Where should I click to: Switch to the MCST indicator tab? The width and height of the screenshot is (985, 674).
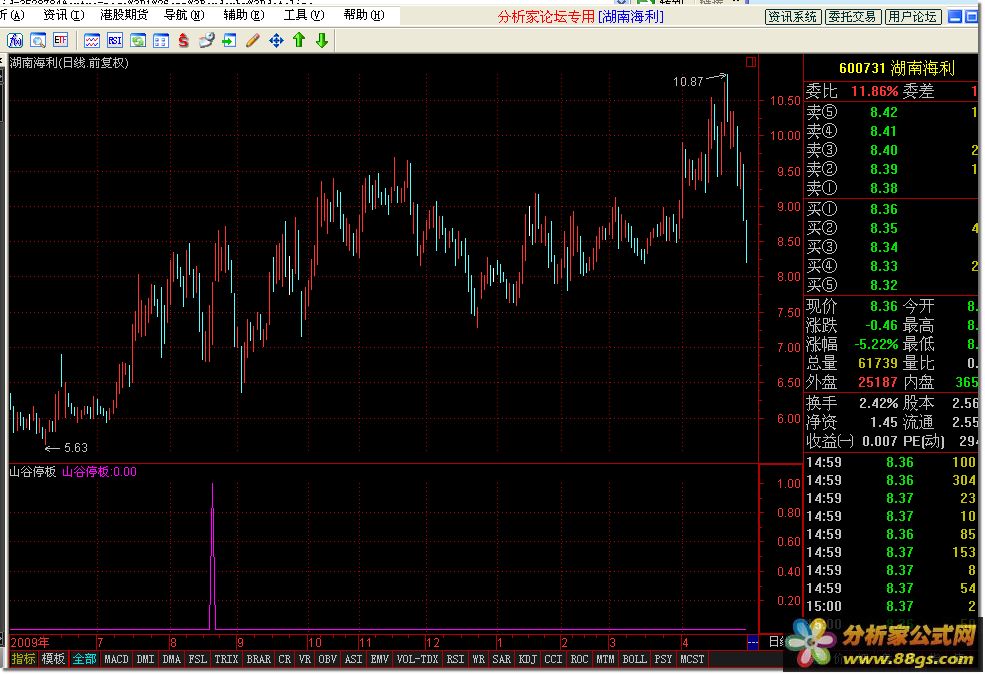coord(692,659)
